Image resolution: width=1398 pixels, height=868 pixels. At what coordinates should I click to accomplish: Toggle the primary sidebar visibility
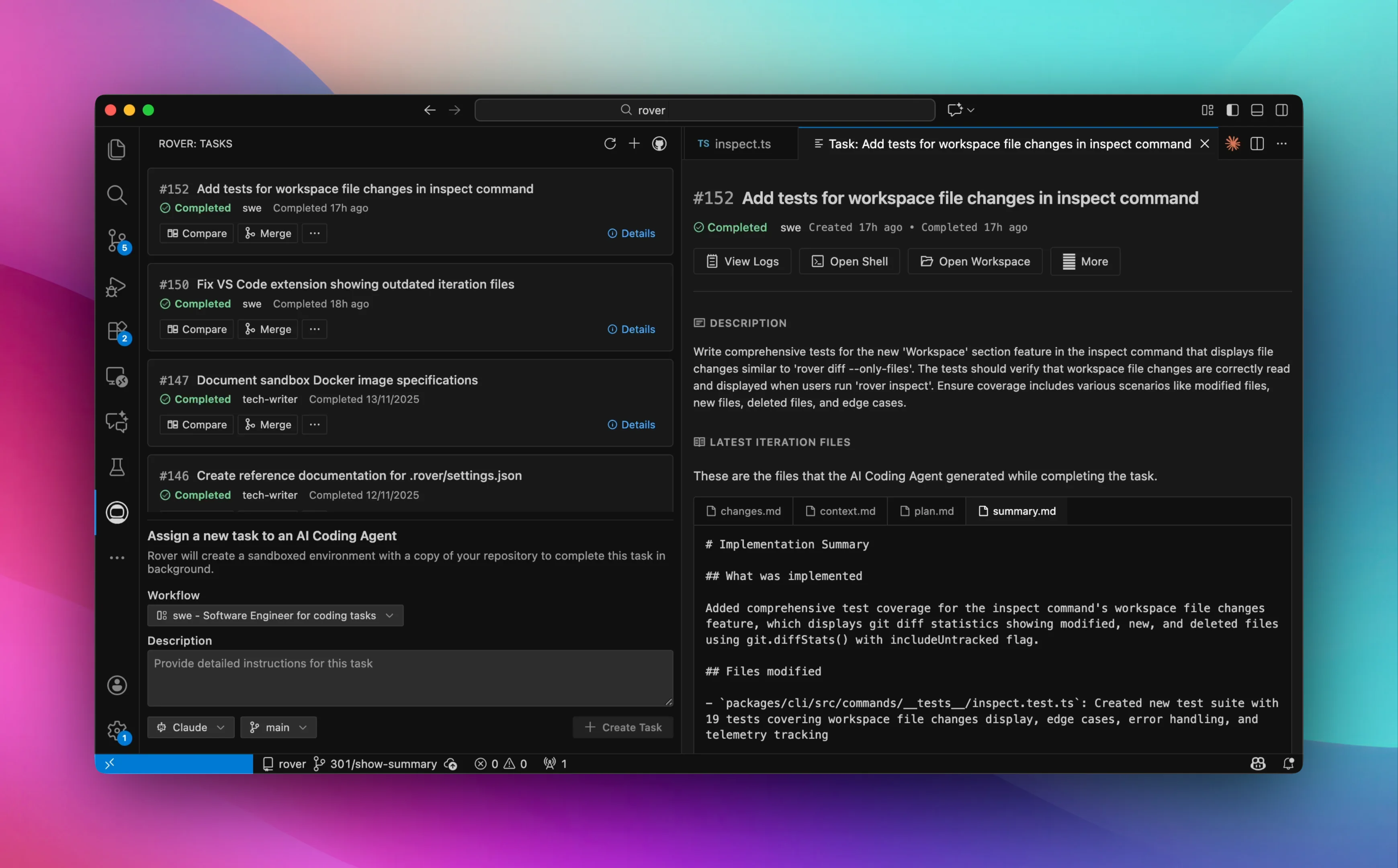pyautogui.click(x=1232, y=110)
